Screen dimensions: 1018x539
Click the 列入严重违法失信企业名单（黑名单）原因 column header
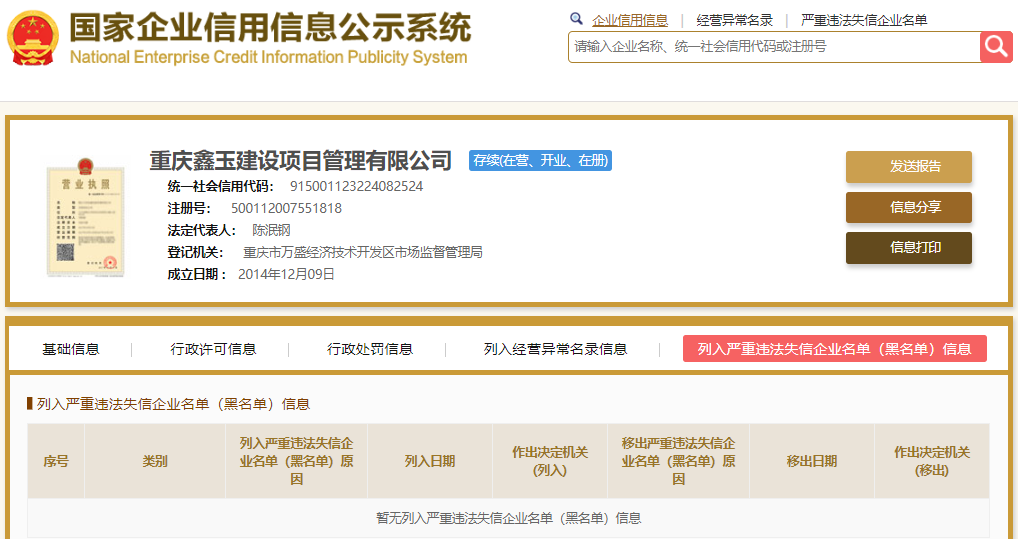tap(296, 461)
